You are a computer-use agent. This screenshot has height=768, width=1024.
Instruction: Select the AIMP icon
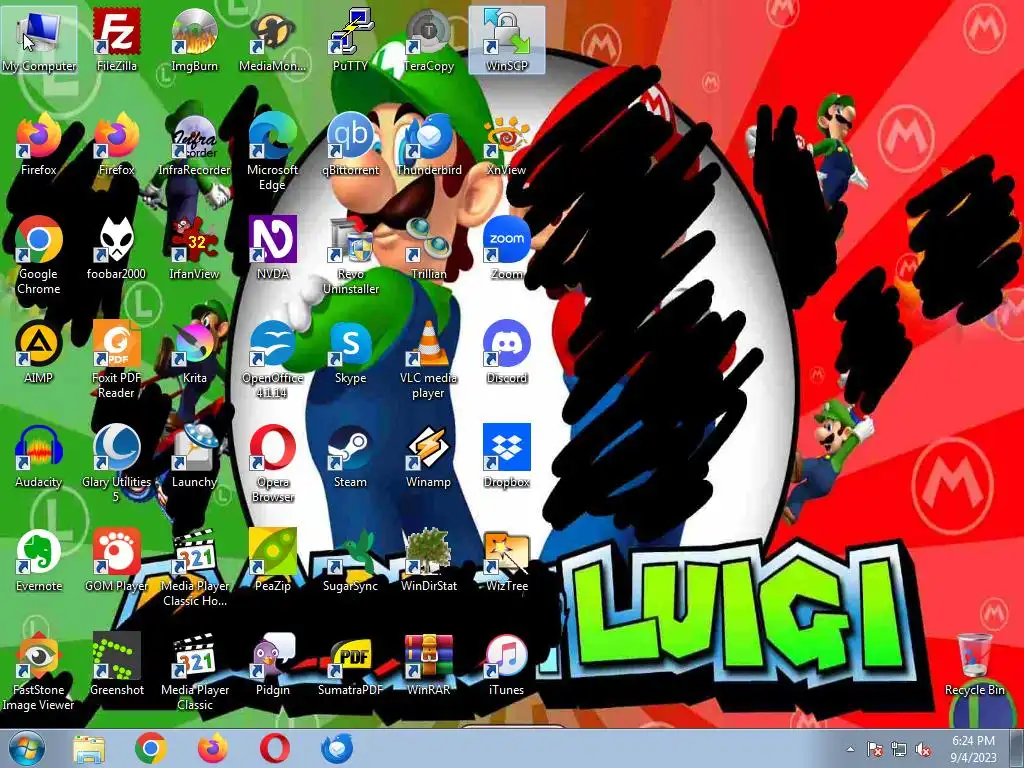(39, 353)
